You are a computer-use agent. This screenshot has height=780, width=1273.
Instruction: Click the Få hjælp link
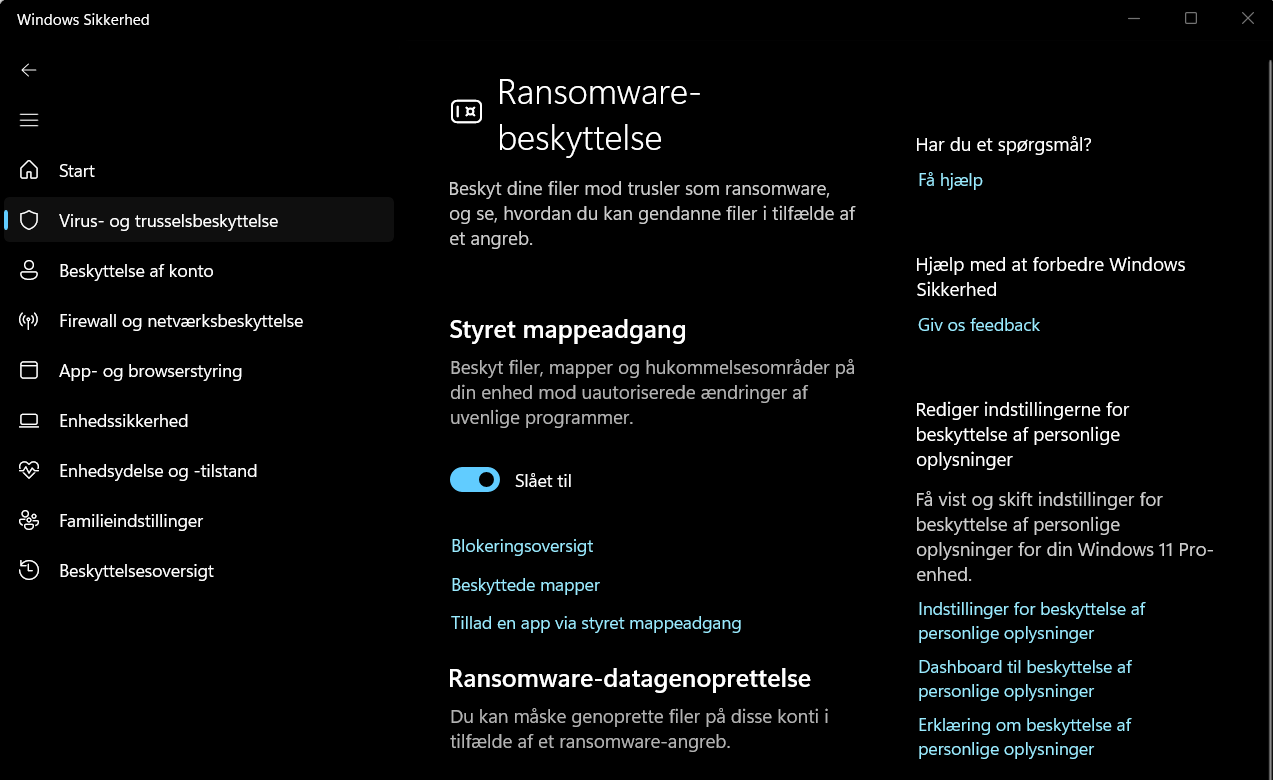tap(950, 180)
